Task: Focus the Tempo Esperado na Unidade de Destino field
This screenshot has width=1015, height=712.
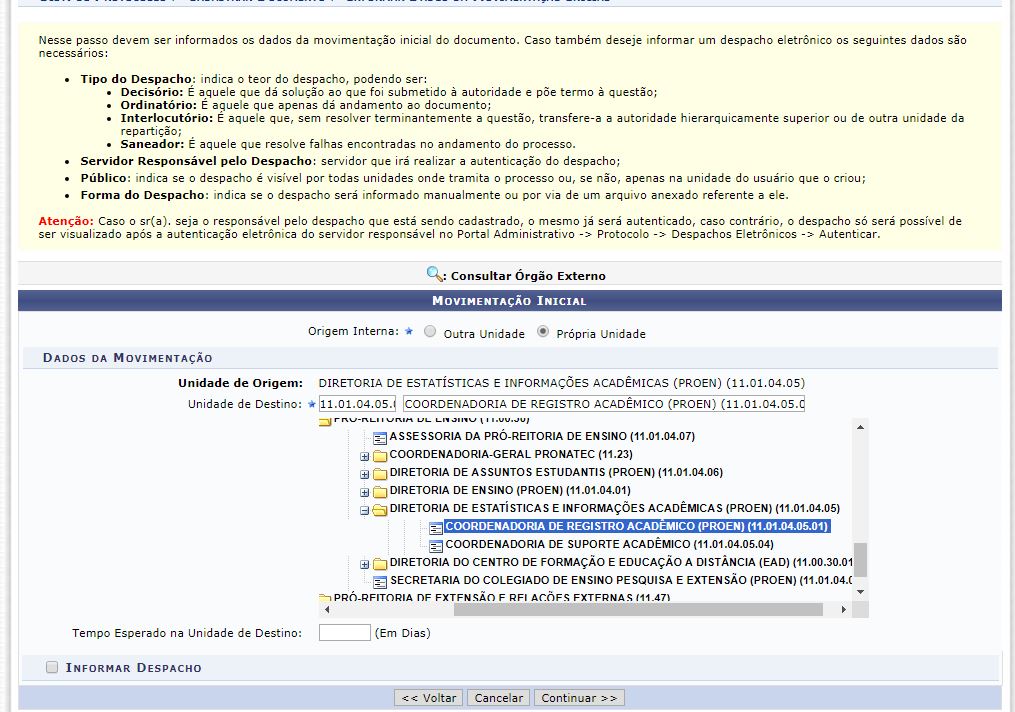Action: pos(344,632)
